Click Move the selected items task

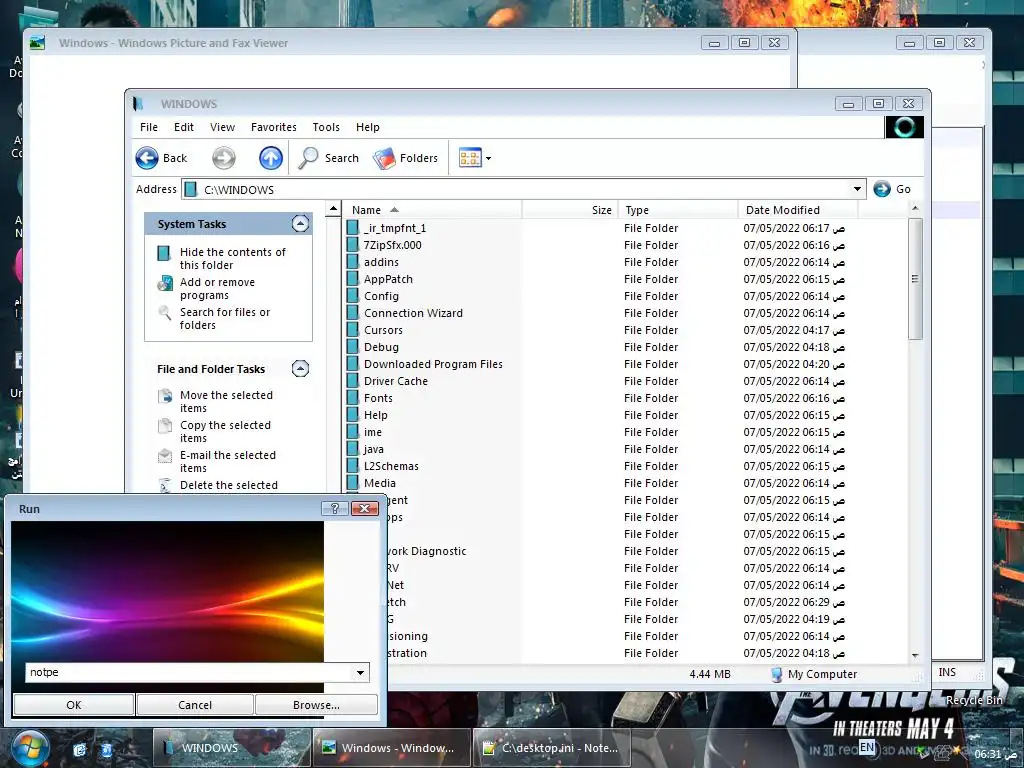(x=226, y=402)
